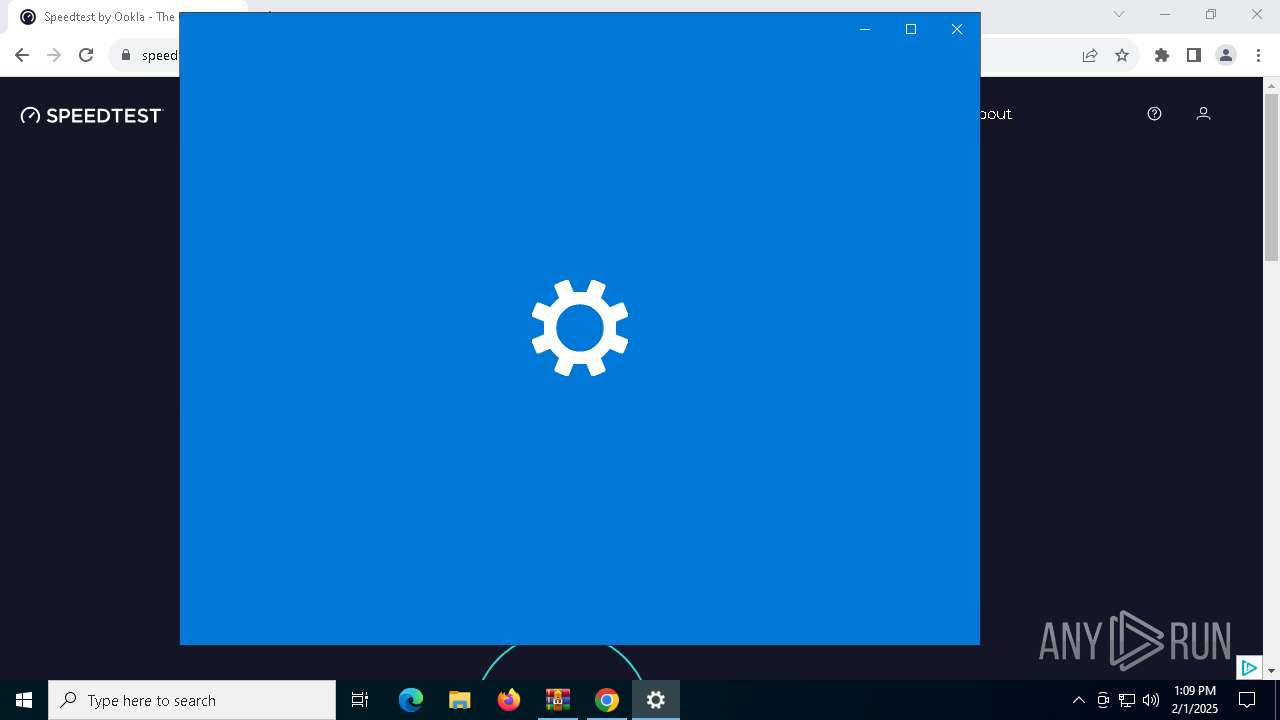Launch Firefox from the taskbar
This screenshot has height=720, width=1280.
click(x=509, y=700)
